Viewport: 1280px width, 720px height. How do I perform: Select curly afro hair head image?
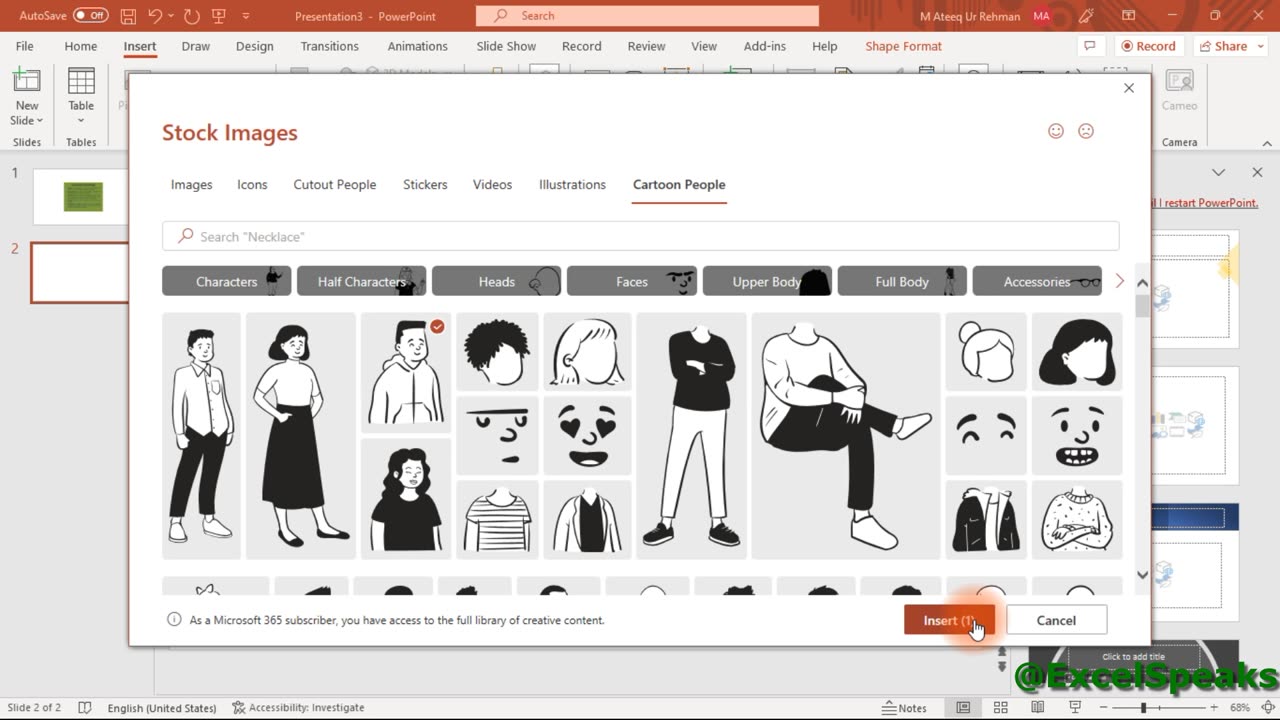pos(497,351)
